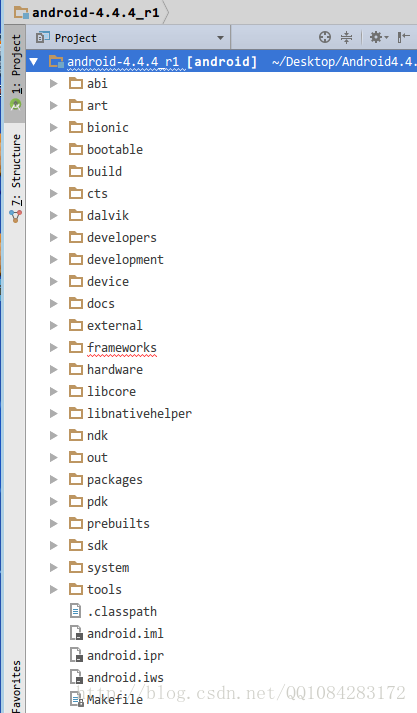Select the art folder name
The image size is (417, 713).
(97, 105)
